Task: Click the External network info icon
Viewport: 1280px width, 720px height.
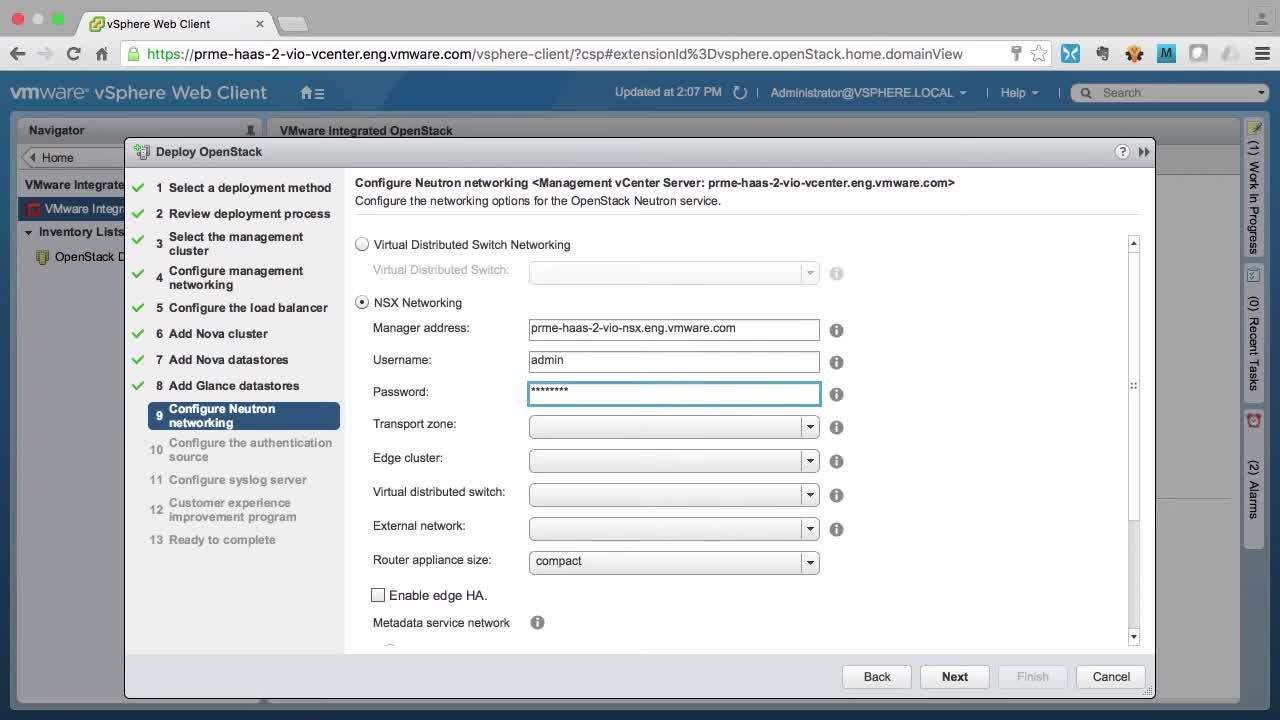Action: pyautogui.click(x=836, y=529)
